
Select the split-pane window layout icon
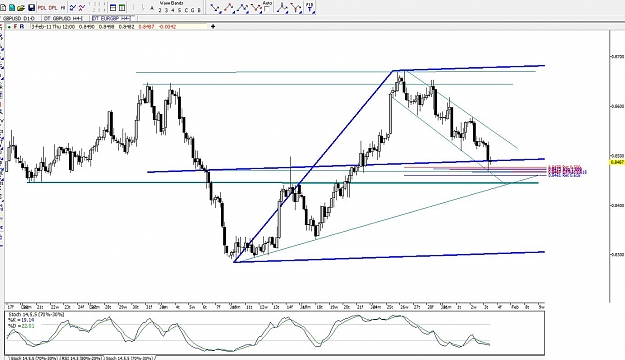coord(122,8)
